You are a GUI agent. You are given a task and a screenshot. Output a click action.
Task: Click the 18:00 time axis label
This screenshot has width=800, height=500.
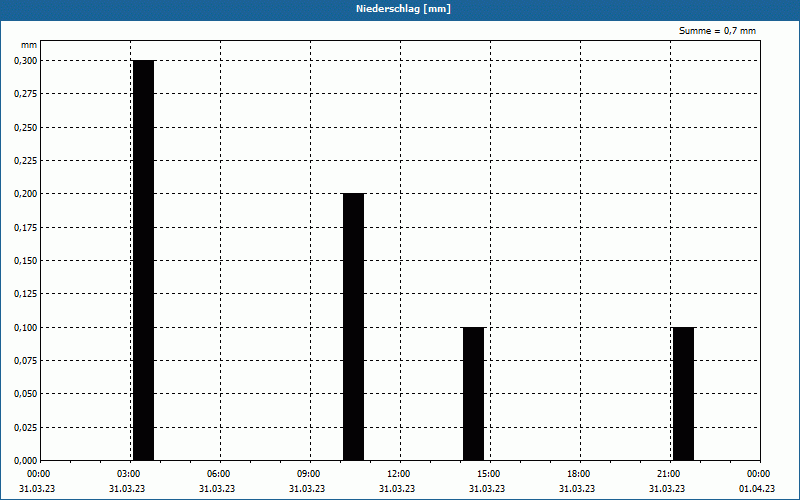pyautogui.click(x=579, y=474)
